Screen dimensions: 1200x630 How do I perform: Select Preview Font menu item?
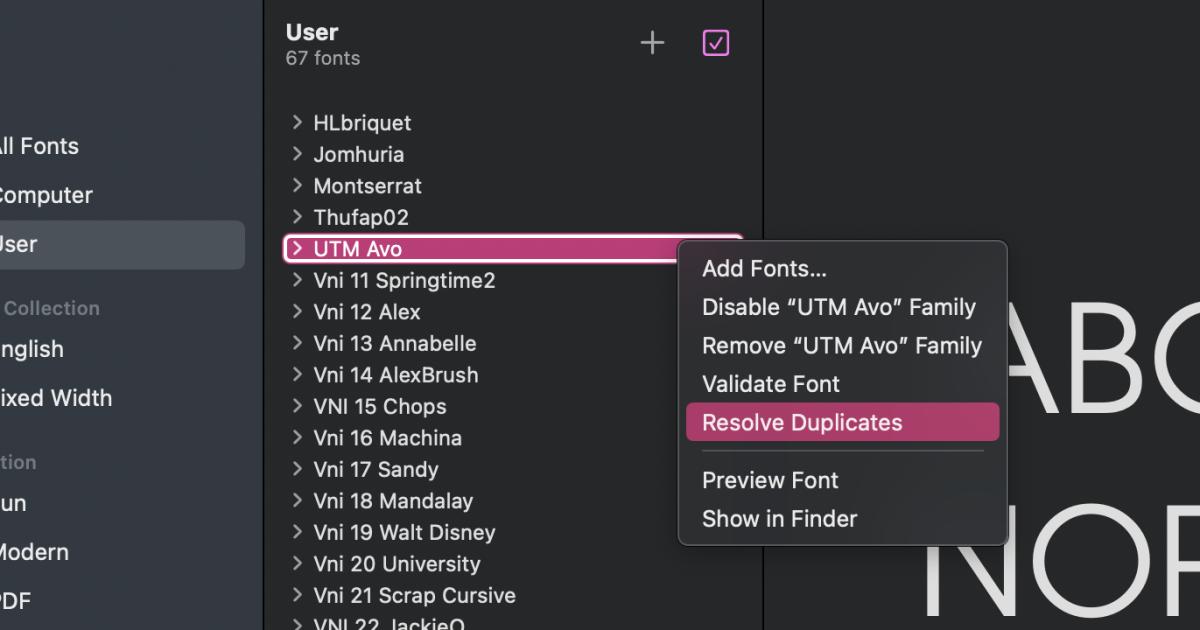pyautogui.click(x=770, y=480)
